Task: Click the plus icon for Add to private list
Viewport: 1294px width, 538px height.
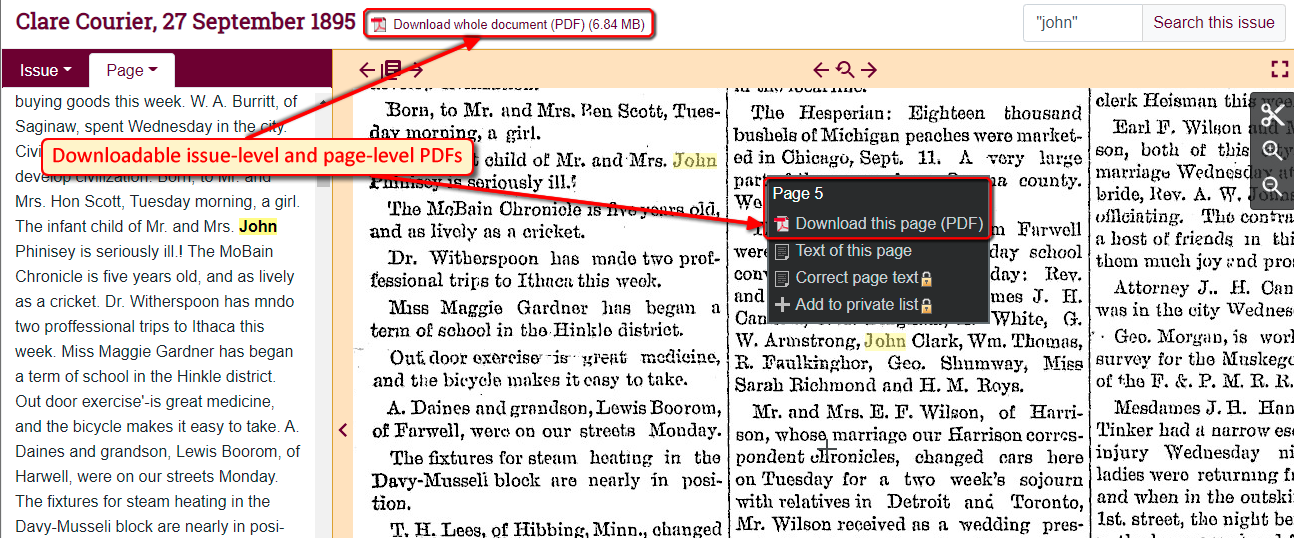Action: 782,305
